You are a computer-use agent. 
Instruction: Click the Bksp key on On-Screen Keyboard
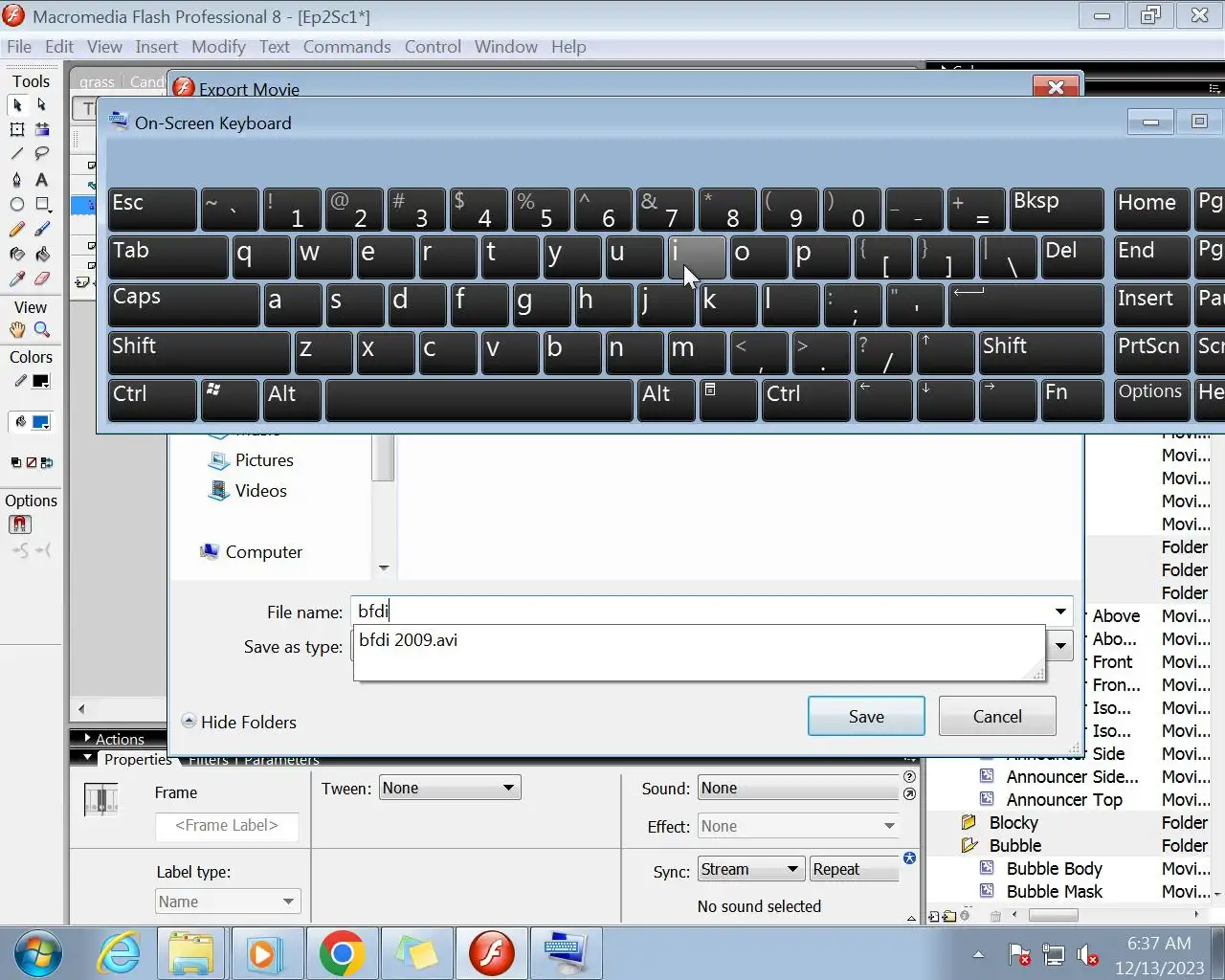click(x=1057, y=210)
